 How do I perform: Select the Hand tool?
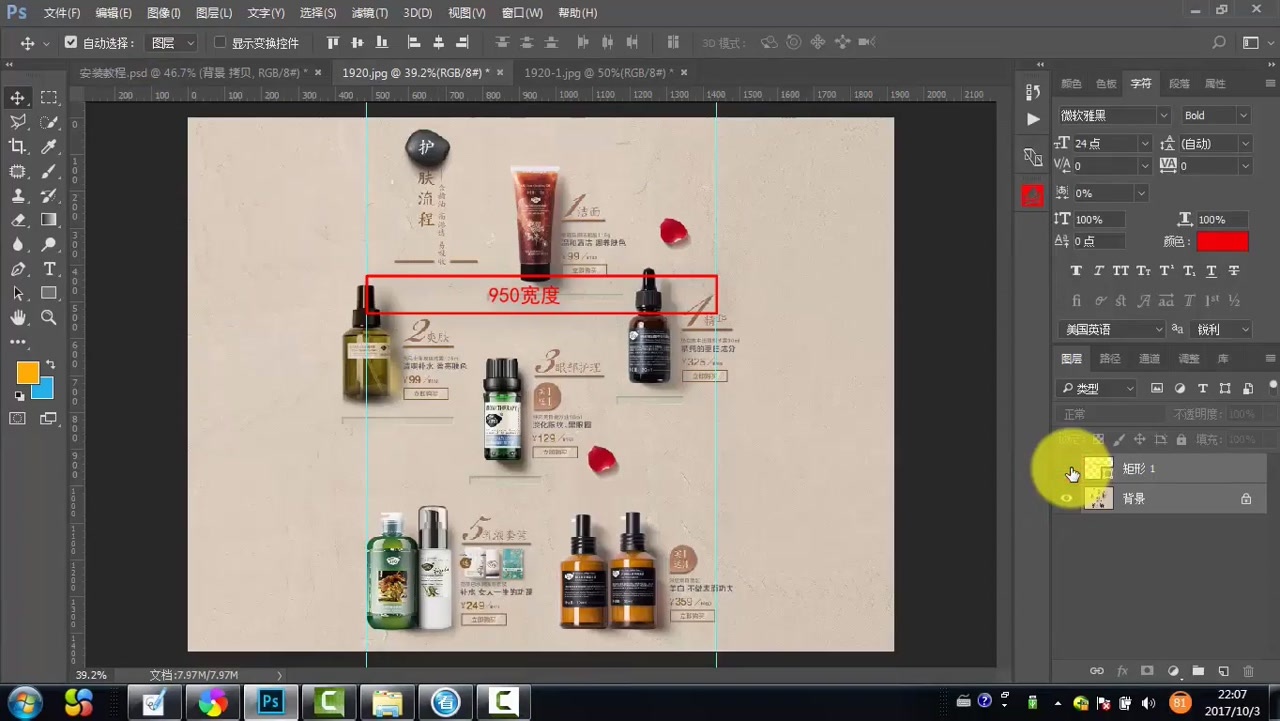coord(18,317)
